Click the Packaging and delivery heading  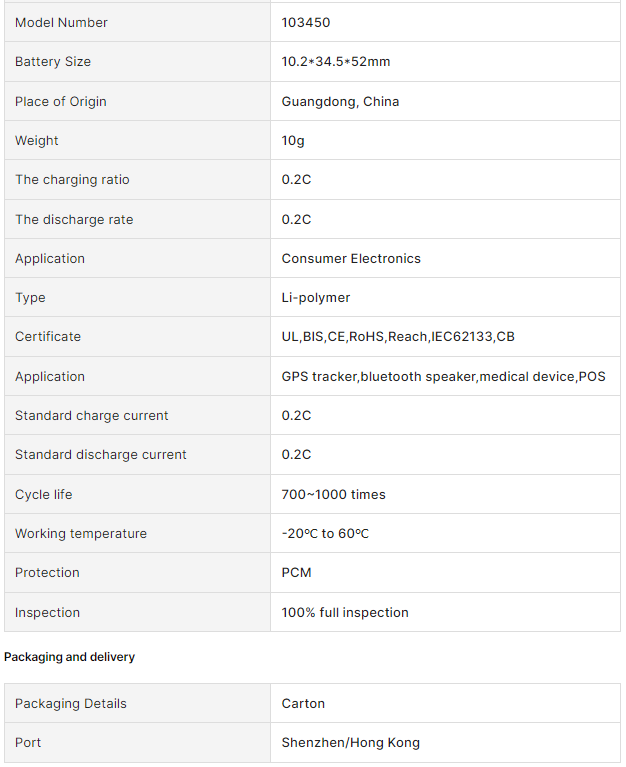(x=69, y=657)
